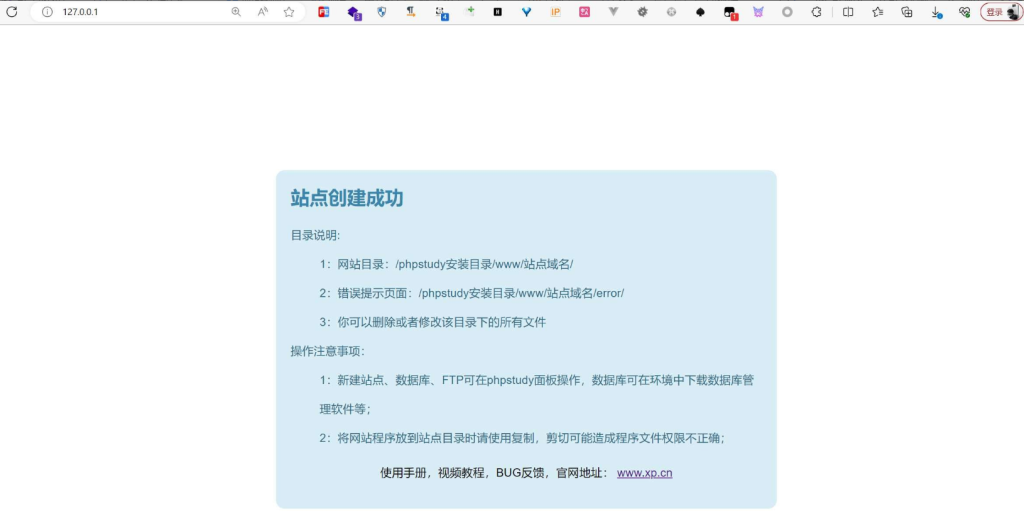Open the downloads icon
1024x511 pixels.
[936, 12]
